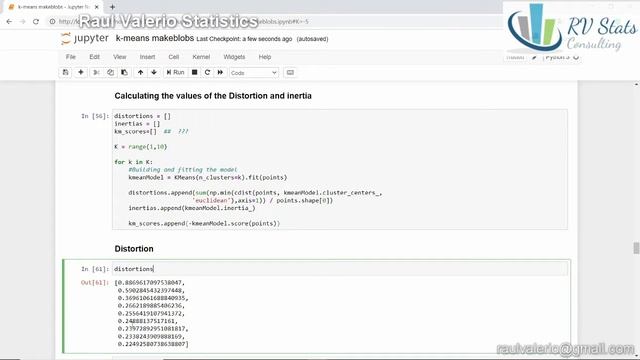Viewport: 640px width, 360px height.
Task: Click the last output value 0.22492580
Action: (x=153, y=344)
